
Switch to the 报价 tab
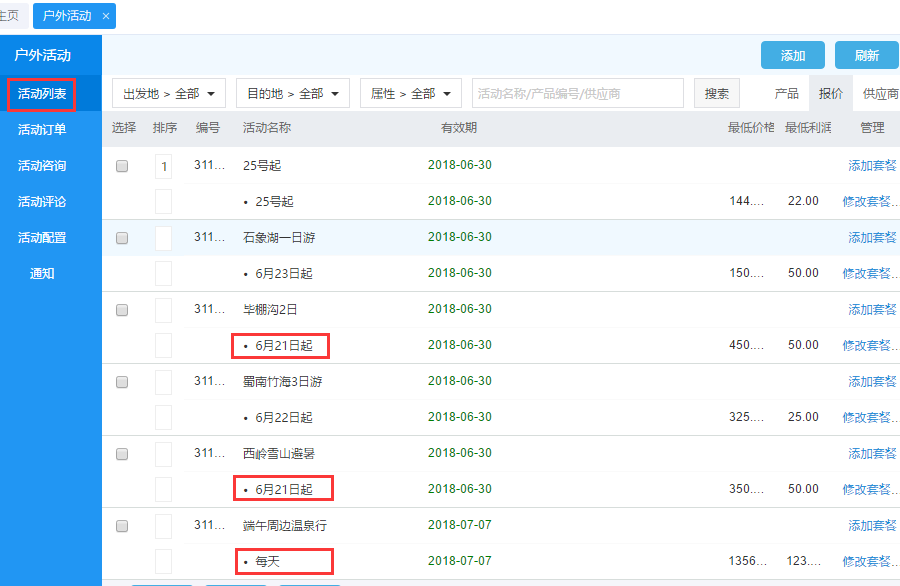830,94
